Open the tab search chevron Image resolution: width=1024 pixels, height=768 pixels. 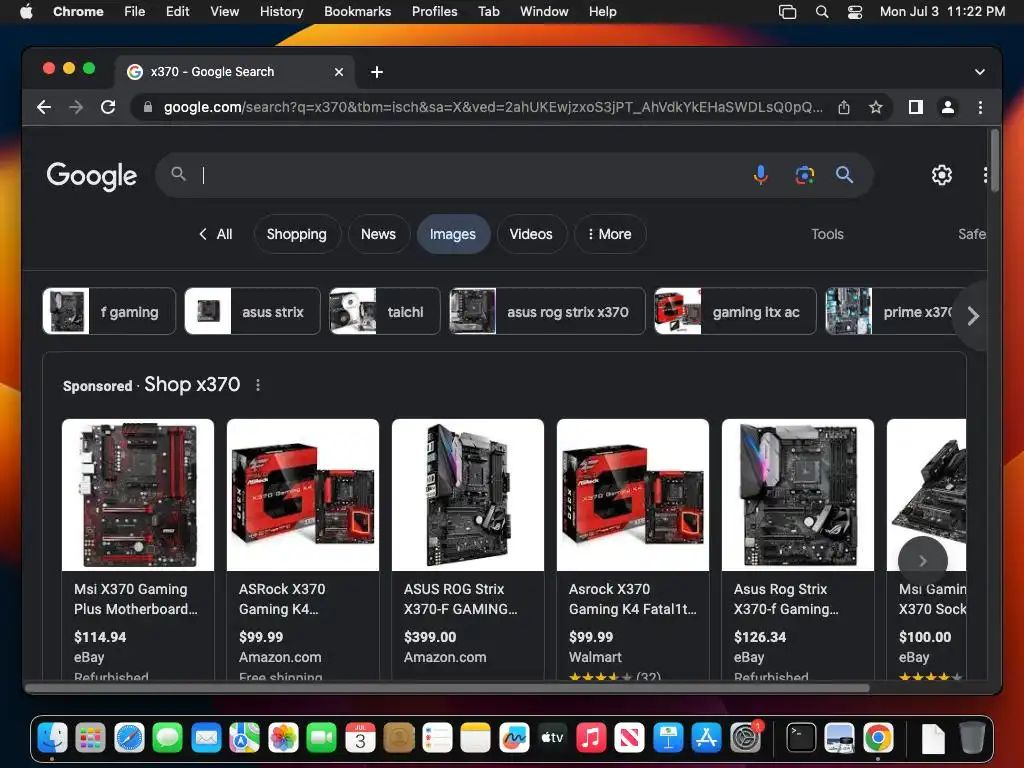click(x=980, y=72)
